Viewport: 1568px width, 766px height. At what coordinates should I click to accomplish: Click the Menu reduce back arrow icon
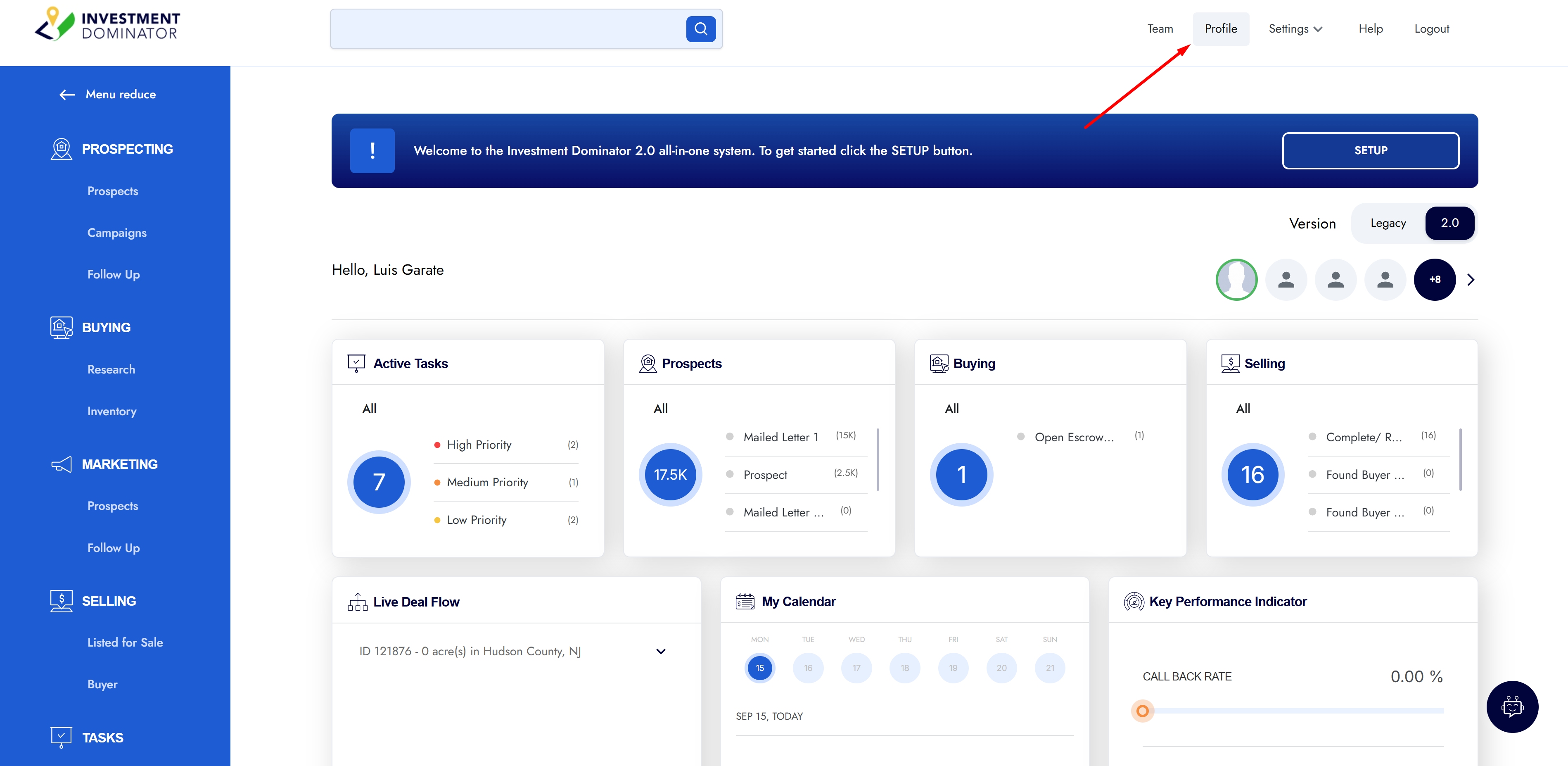click(x=67, y=94)
